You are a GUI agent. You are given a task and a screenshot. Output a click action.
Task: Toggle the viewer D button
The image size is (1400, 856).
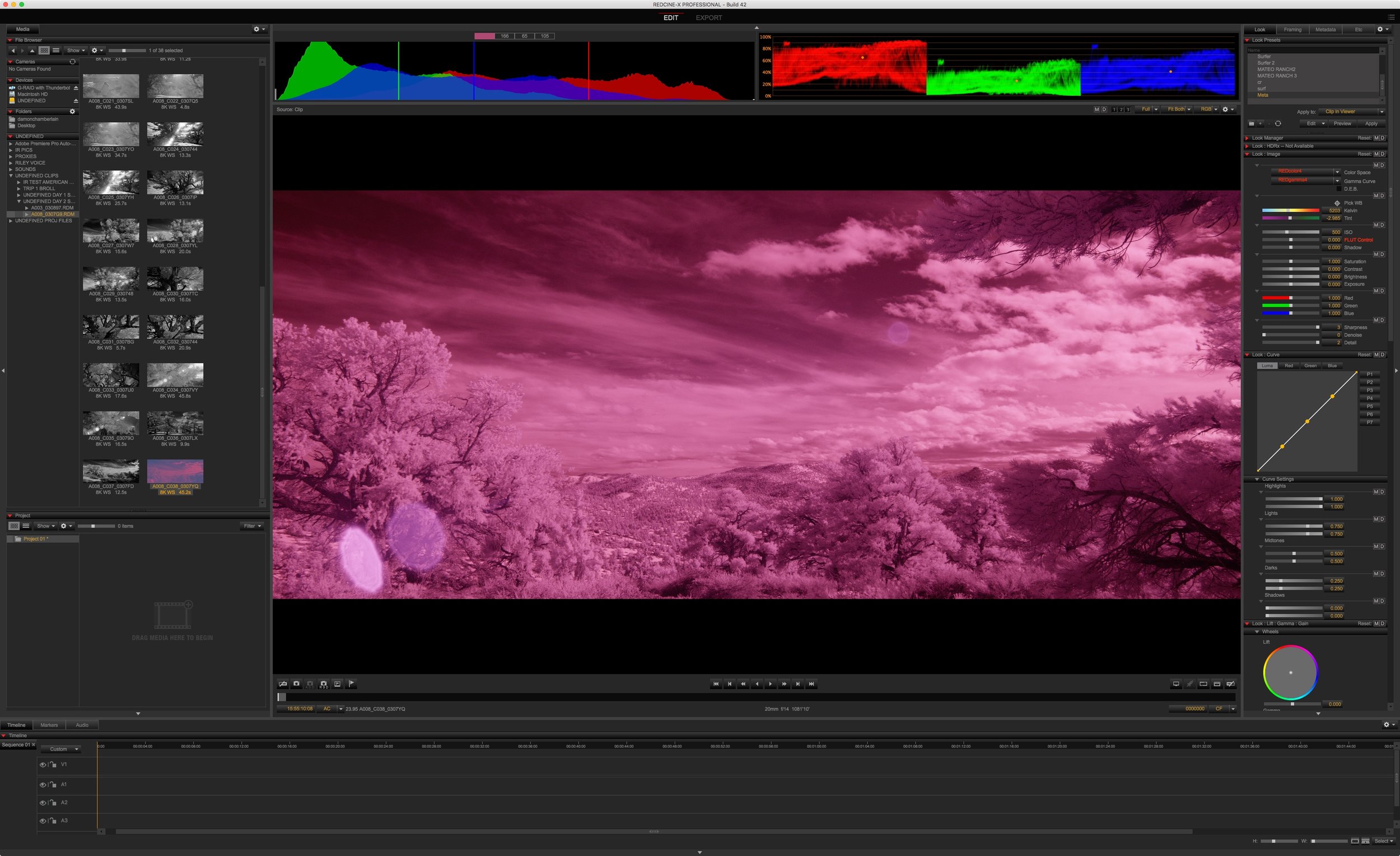pyautogui.click(x=1104, y=109)
